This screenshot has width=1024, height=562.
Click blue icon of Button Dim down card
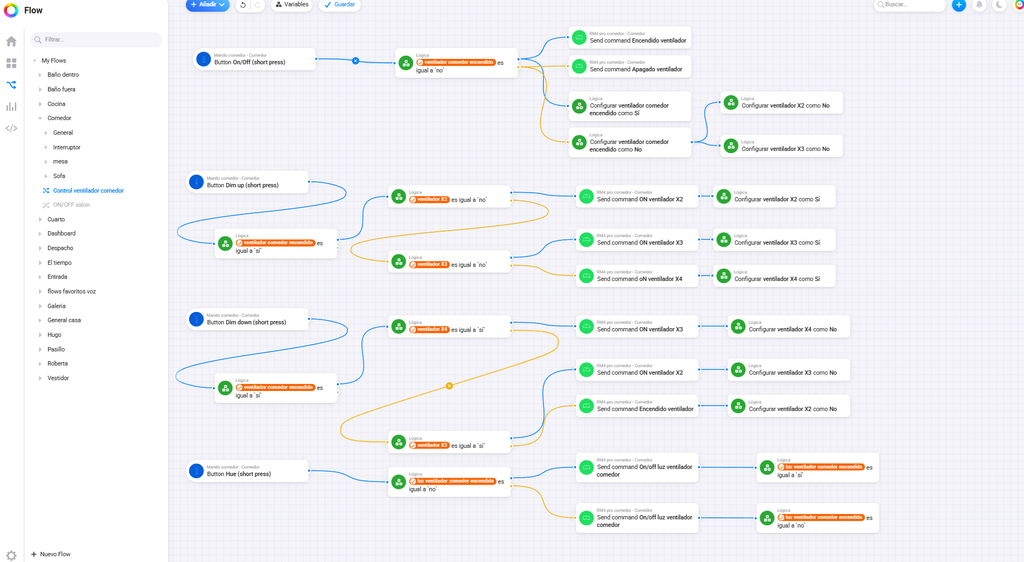pyautogui.click(x=196, y=319)
